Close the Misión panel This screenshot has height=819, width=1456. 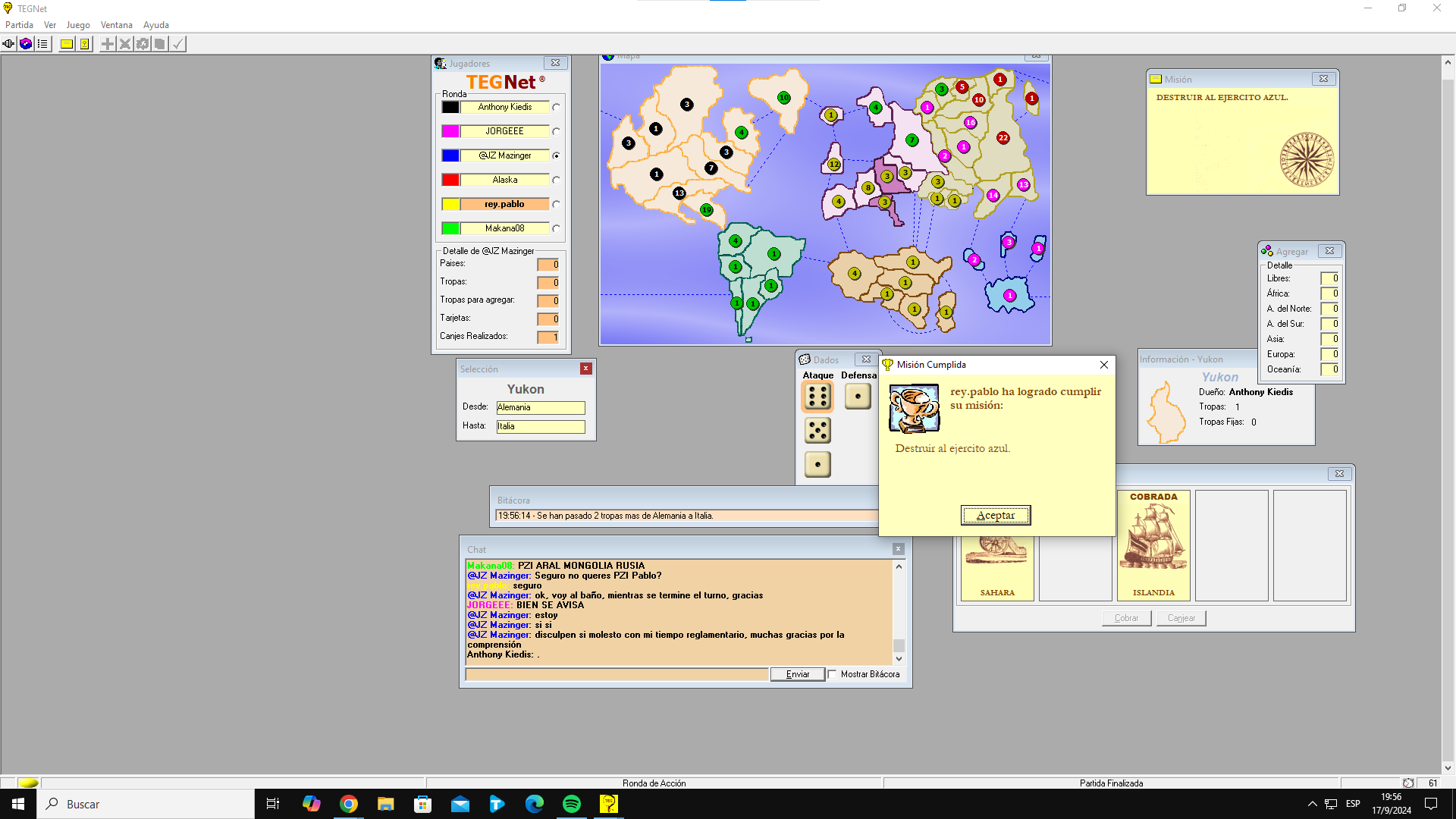click(x=1323, y=79)
